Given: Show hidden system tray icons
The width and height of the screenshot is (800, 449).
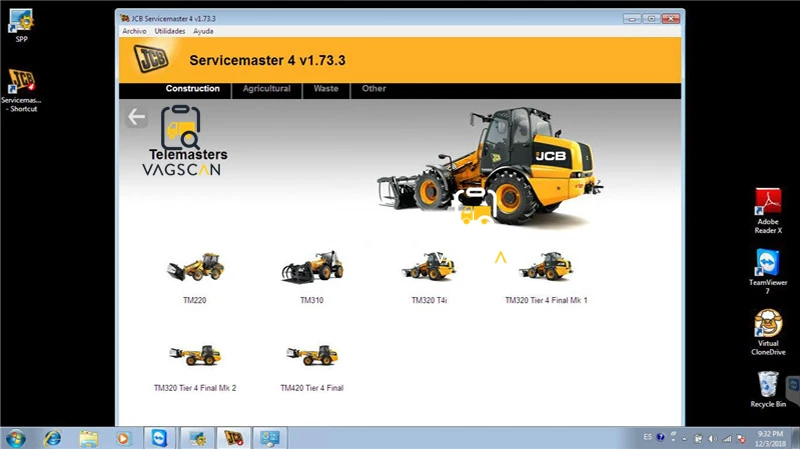Looking at the screenshot, I should [684, 439].
